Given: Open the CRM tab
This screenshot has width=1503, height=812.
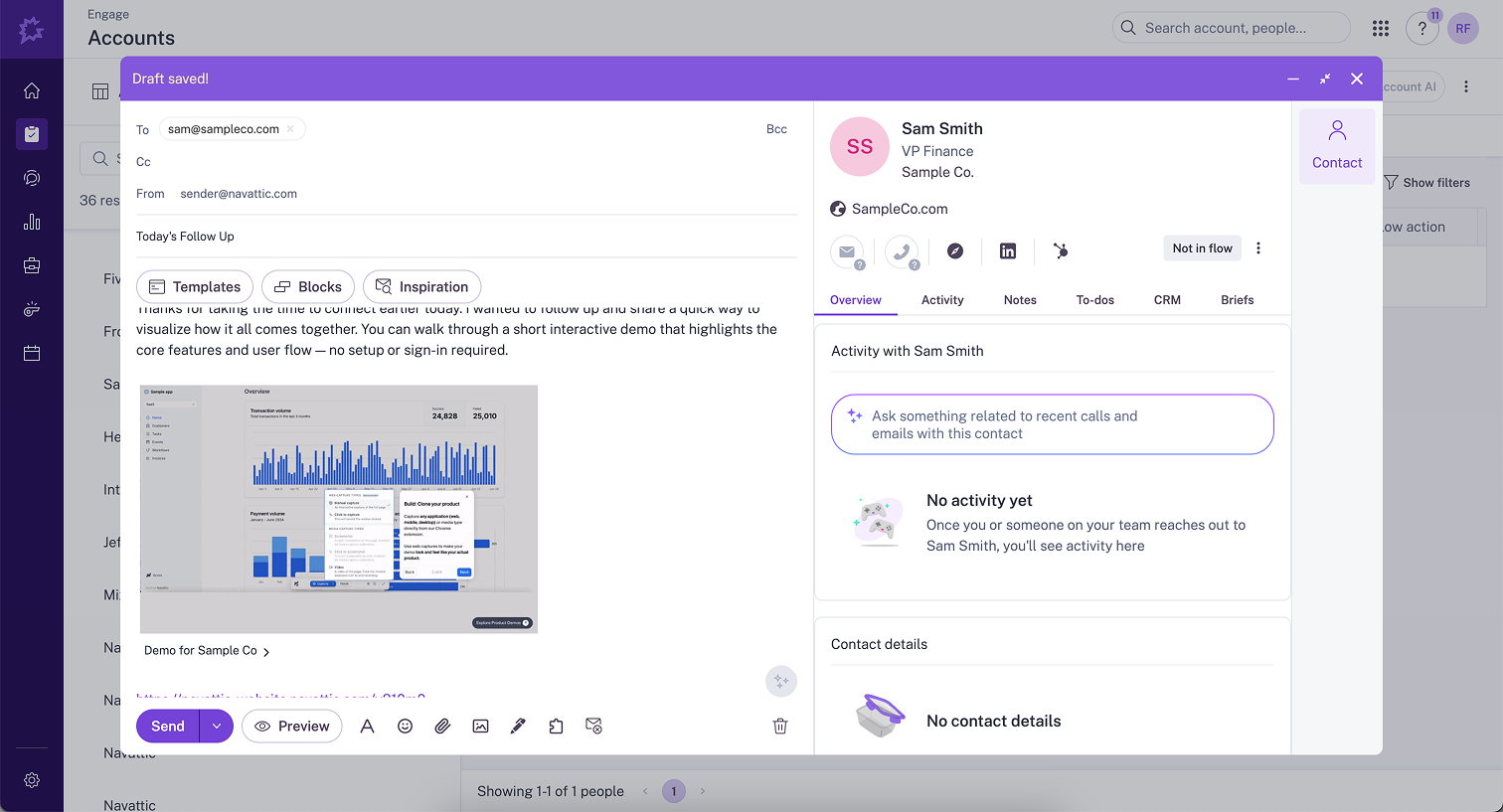Looking at the screenshot, I should pyautogui.click(x=1167, y=300).
